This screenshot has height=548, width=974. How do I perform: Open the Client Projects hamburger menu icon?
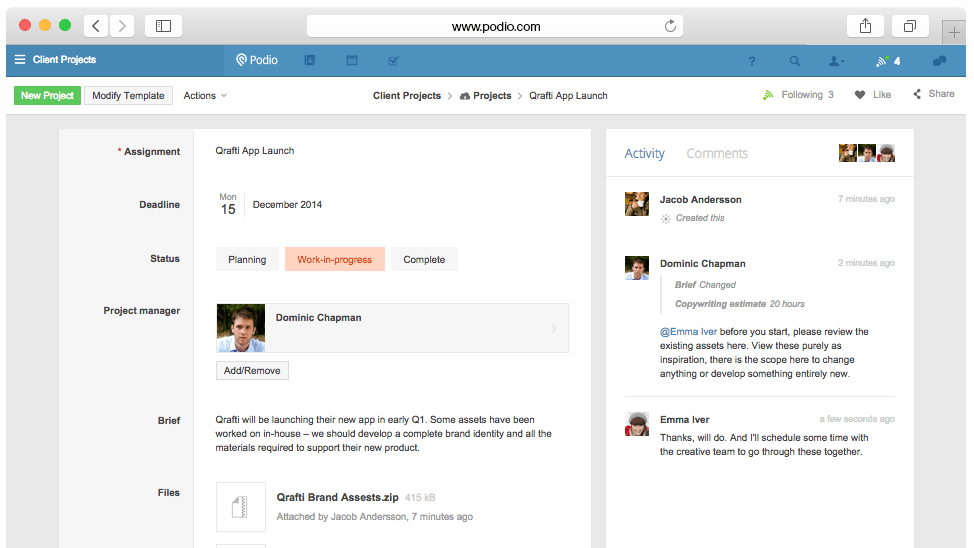pyautogui.click(x=20, y=60)
